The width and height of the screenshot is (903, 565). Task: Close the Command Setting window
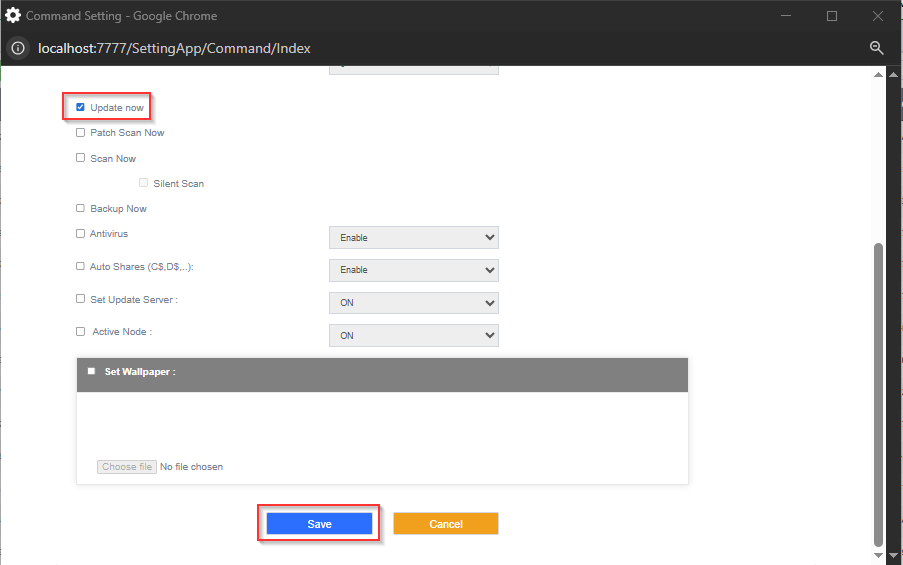[877, 16]
